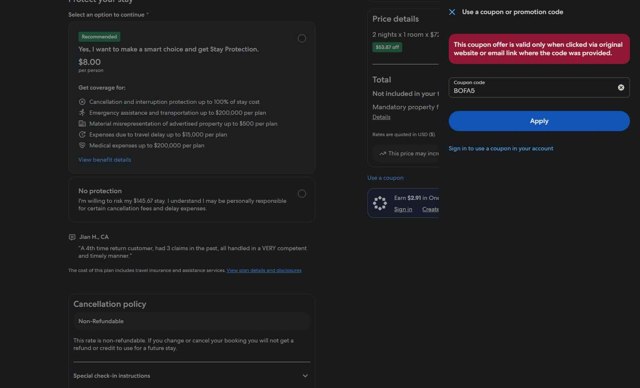Click Sign in link in rewards box

[403, 209]
